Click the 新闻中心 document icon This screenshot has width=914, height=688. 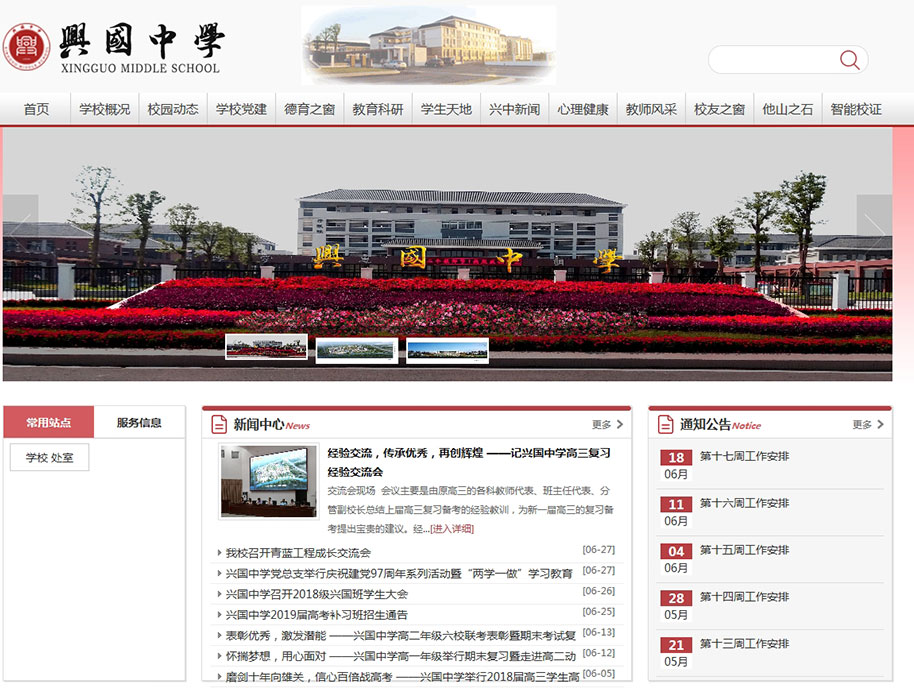point(219,424)
